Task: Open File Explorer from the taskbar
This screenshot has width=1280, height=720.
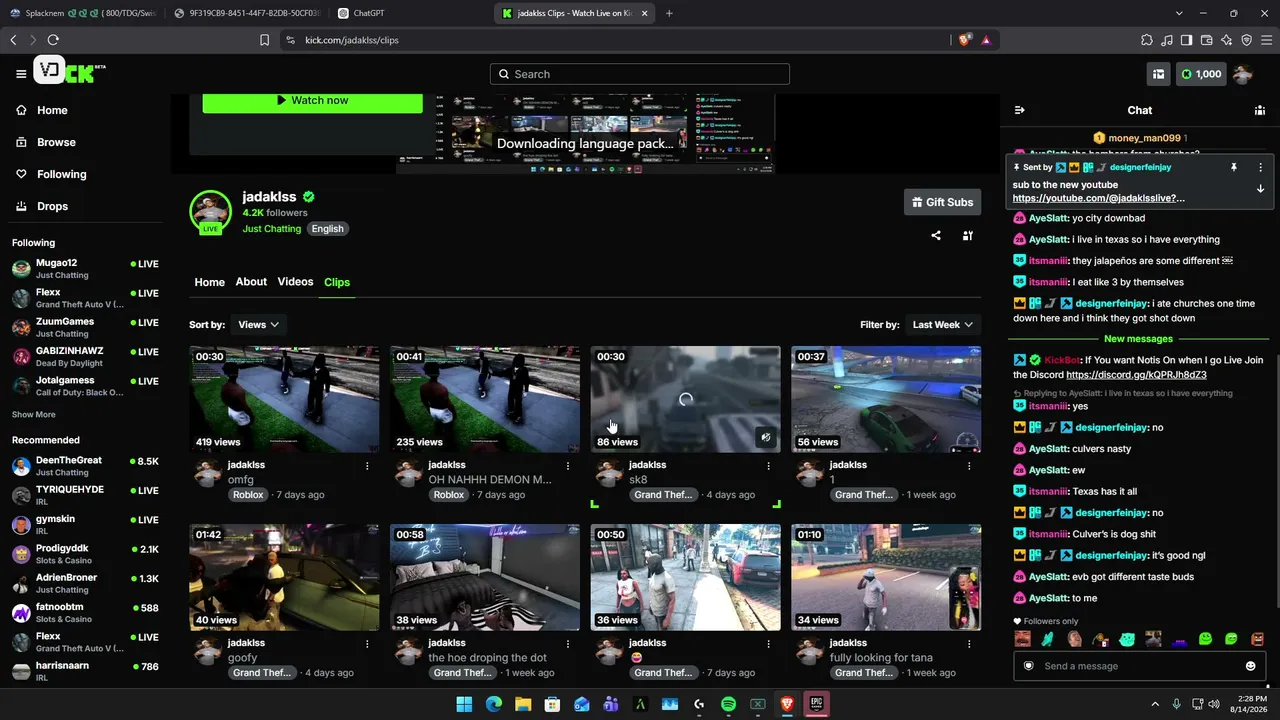Action: tap(522, 704)
